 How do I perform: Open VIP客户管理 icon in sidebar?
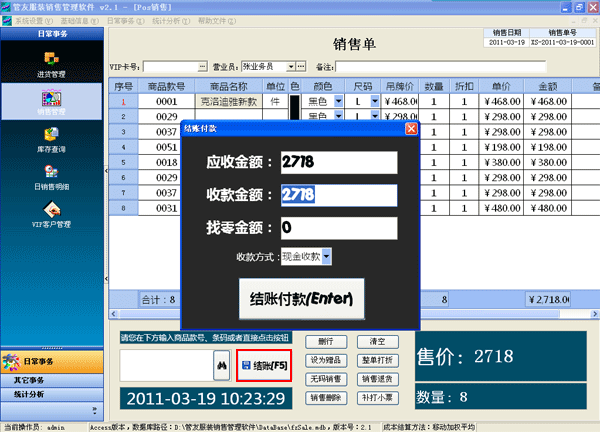tap(51, 215)
